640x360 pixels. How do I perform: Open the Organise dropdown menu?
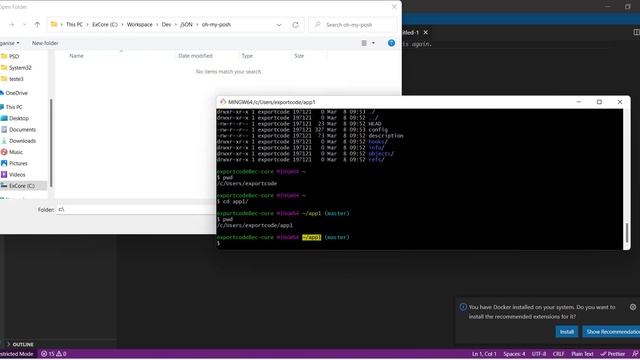[9, 43]
